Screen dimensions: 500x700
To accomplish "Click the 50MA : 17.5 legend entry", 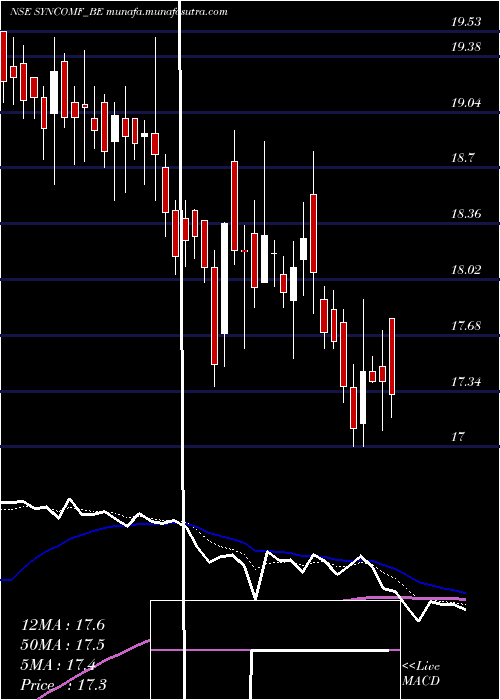I will point(63,645).
